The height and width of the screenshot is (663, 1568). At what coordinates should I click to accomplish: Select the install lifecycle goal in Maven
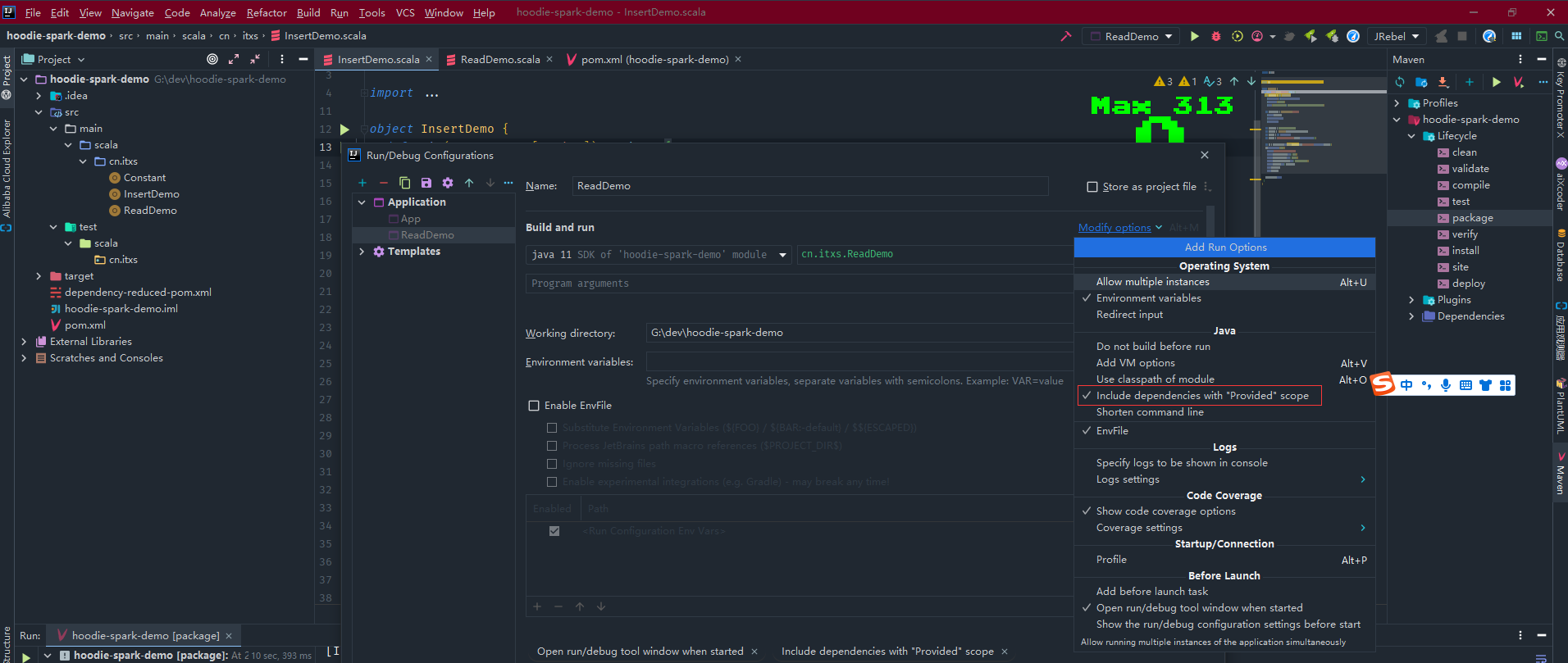[x=1465, y=251]
